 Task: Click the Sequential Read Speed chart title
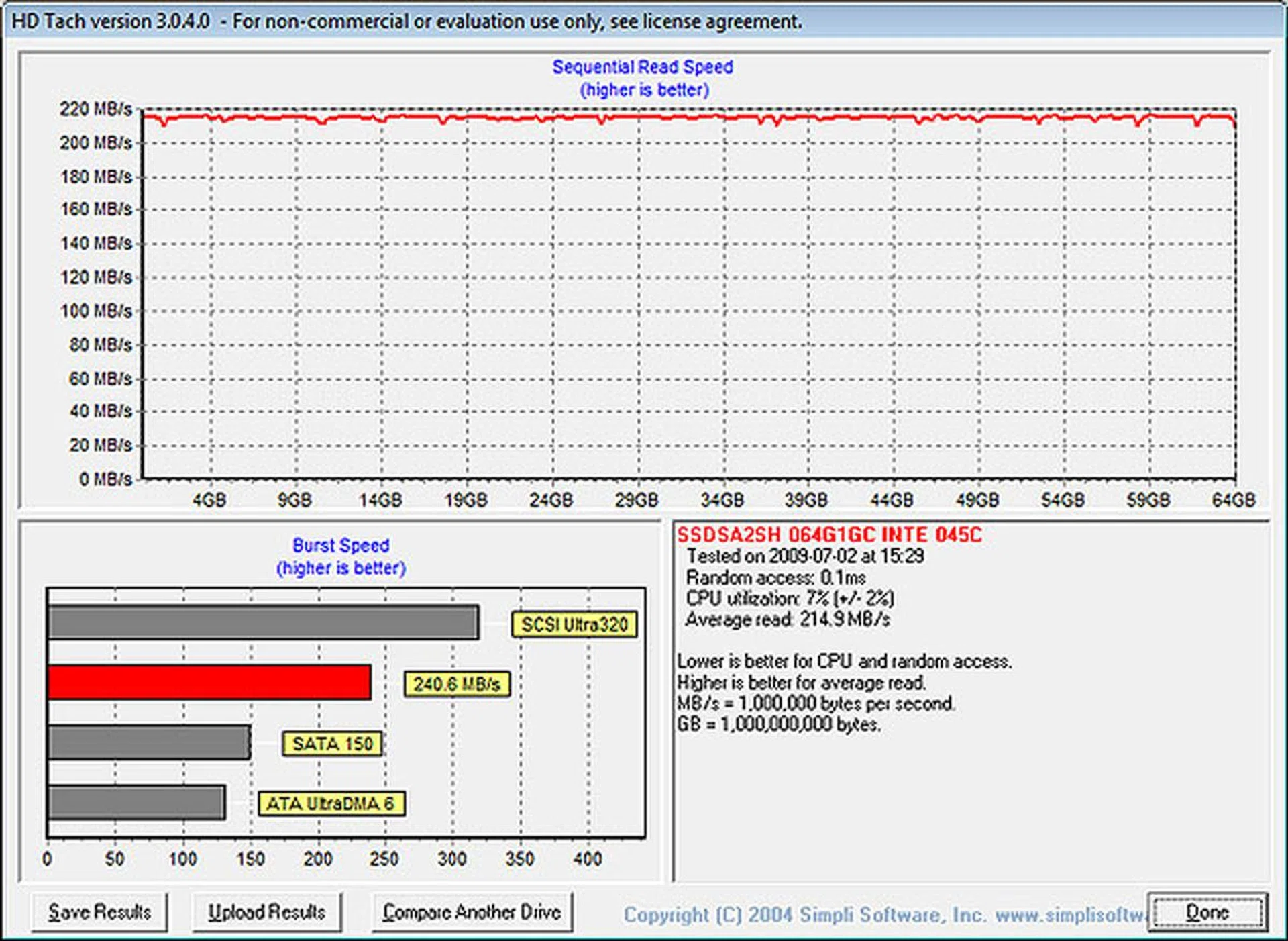click(x=643, y=67)
